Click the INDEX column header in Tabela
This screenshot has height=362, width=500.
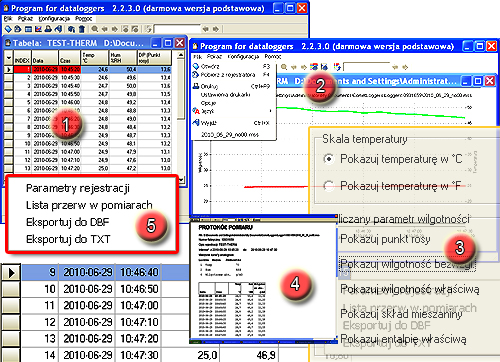[x=22, y=58]
